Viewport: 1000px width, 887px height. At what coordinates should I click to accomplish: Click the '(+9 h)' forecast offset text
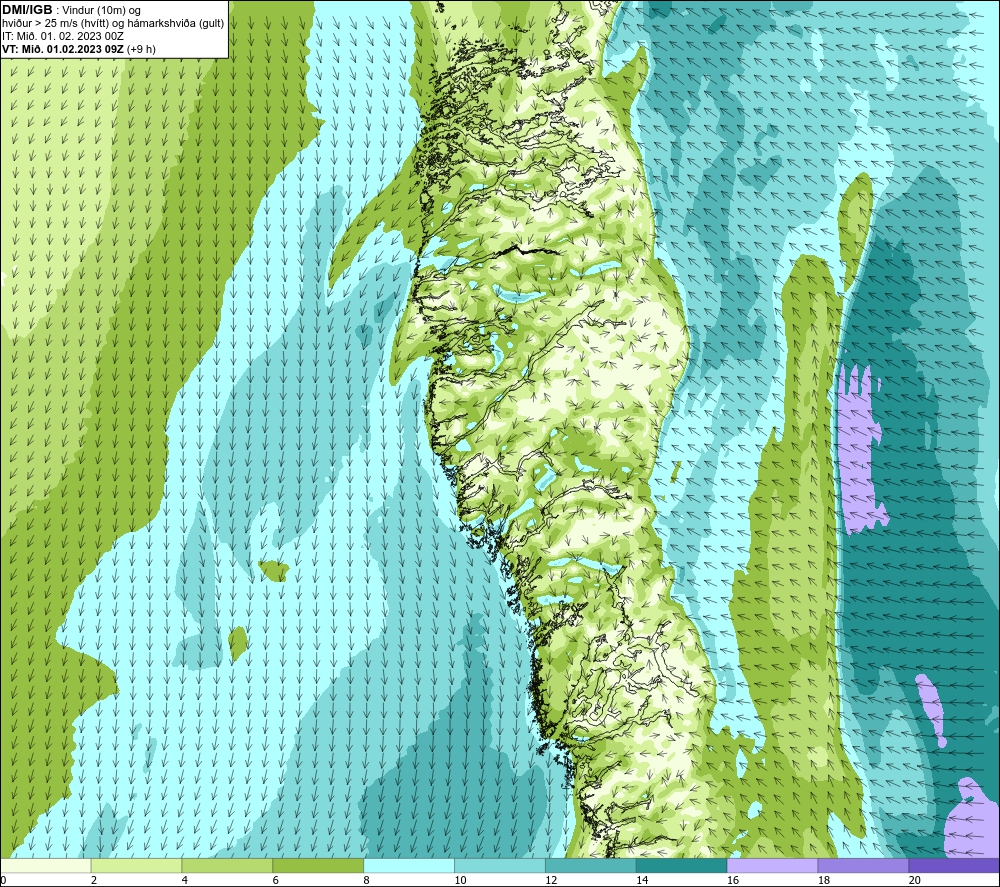click(x=142, y=49)
